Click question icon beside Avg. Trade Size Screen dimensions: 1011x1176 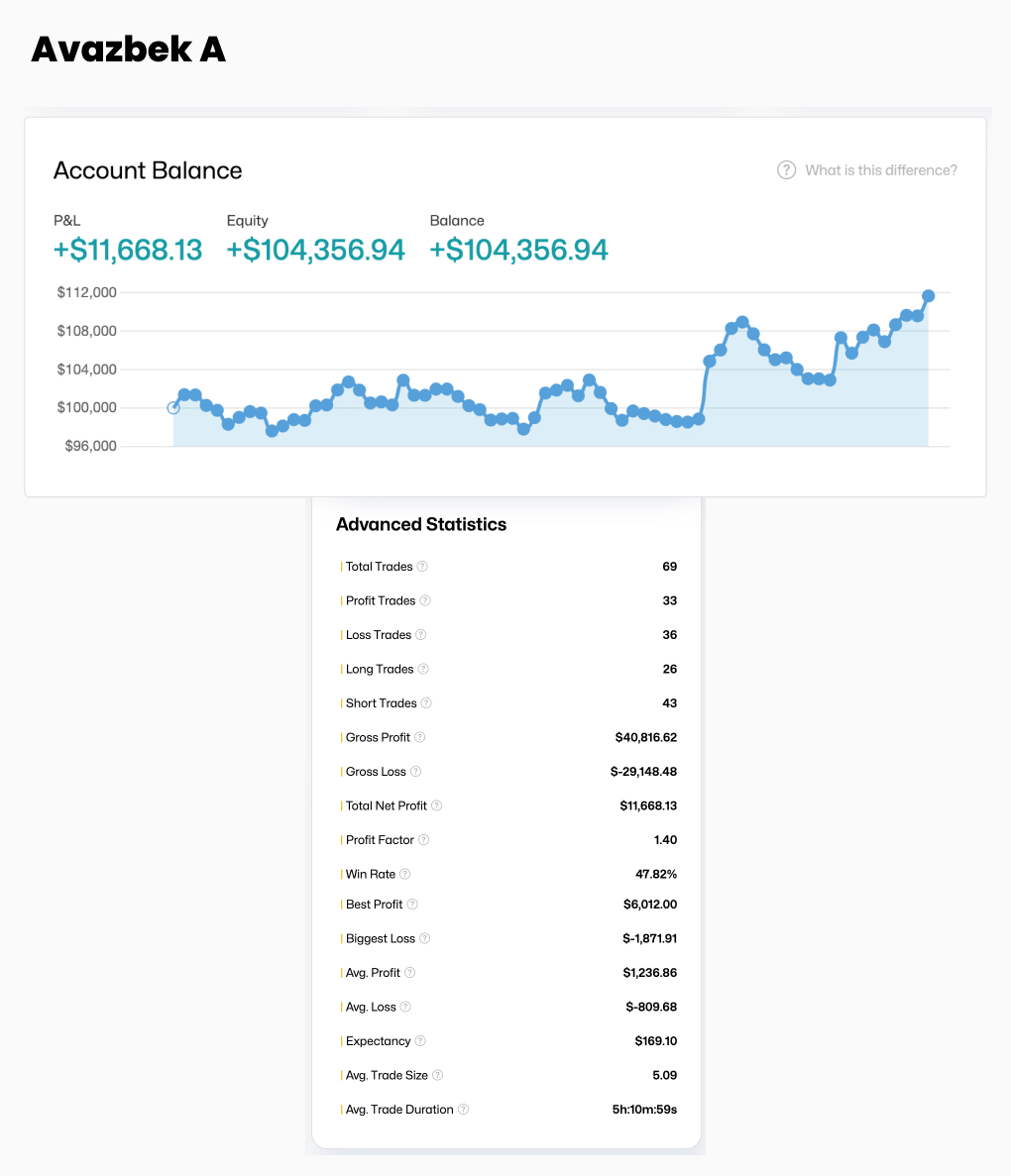click(437, 1075)
